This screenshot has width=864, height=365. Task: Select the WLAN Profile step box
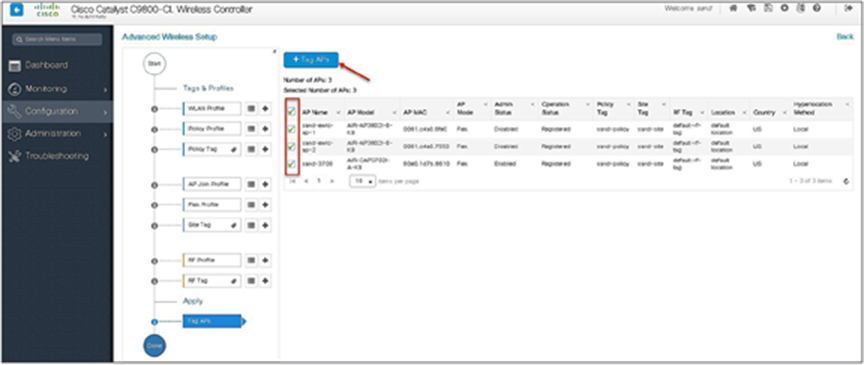(x=212, y=109)
